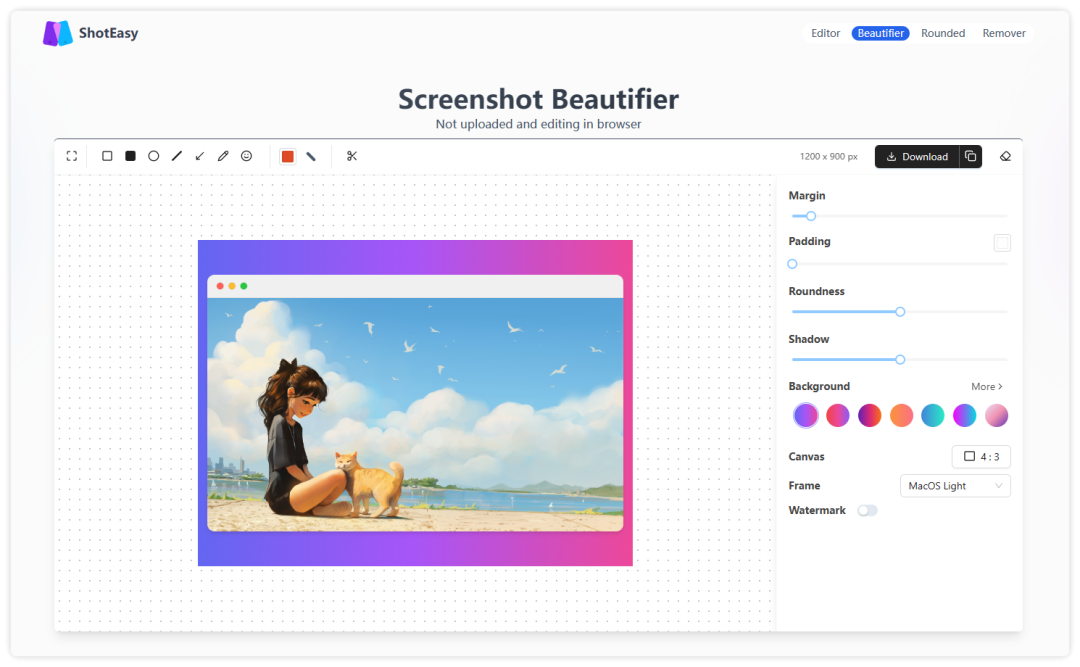
Task: Open the Frame dropdown showing MacOS Light
Action: 955,486
